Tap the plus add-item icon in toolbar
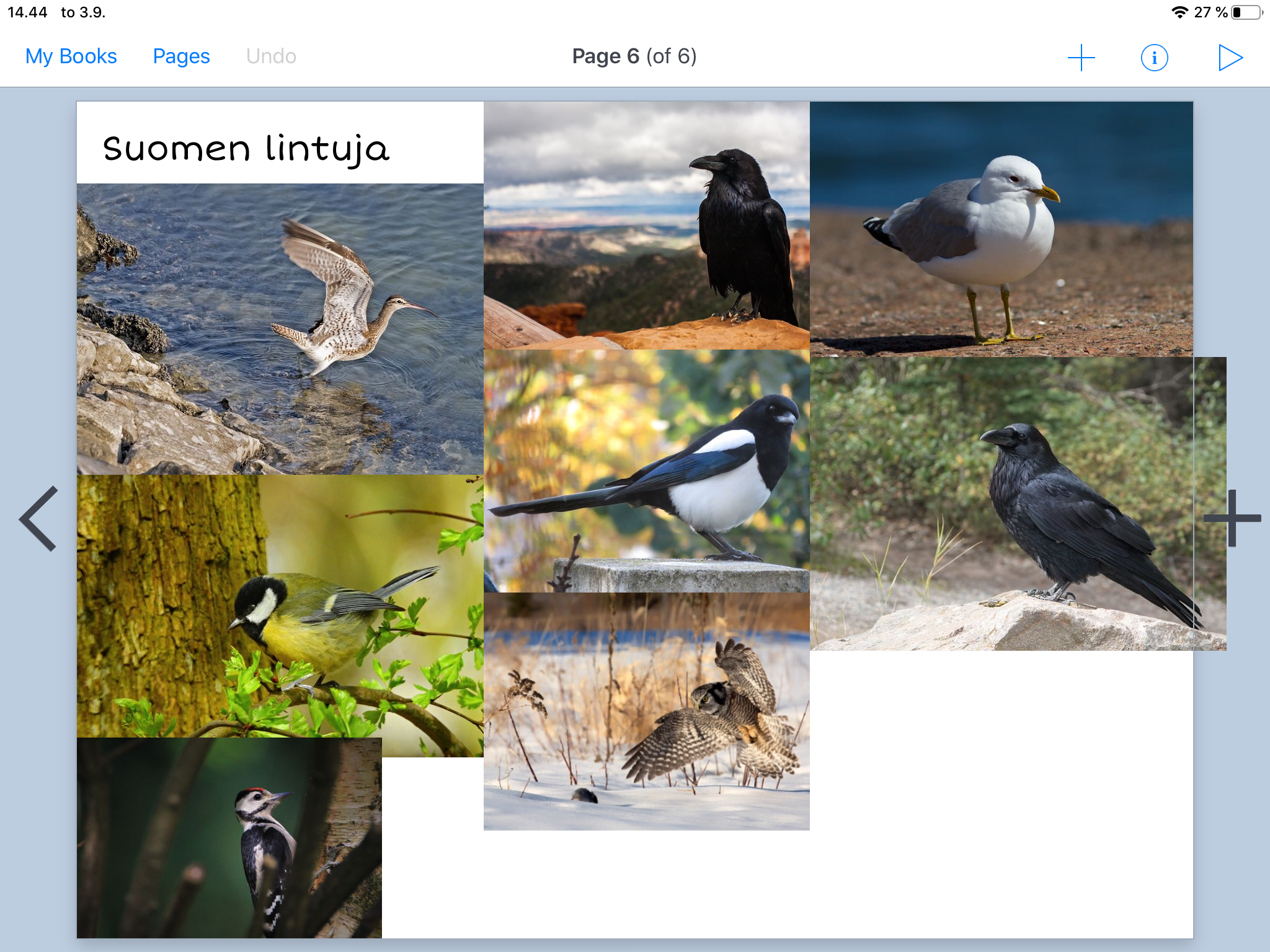Screen dimensions: 1270x952 pyautogui.click(x=1081, y=58)
